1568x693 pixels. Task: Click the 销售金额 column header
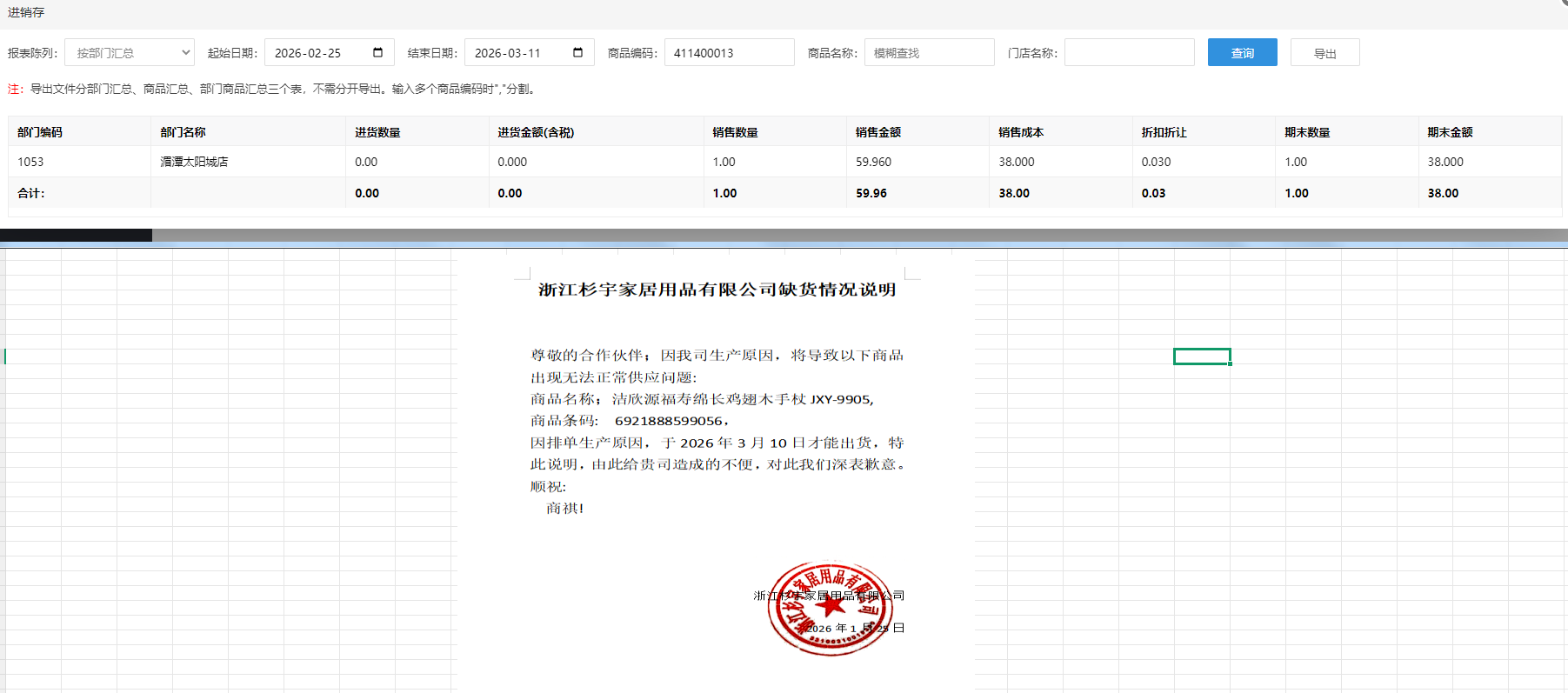[877, 132]
